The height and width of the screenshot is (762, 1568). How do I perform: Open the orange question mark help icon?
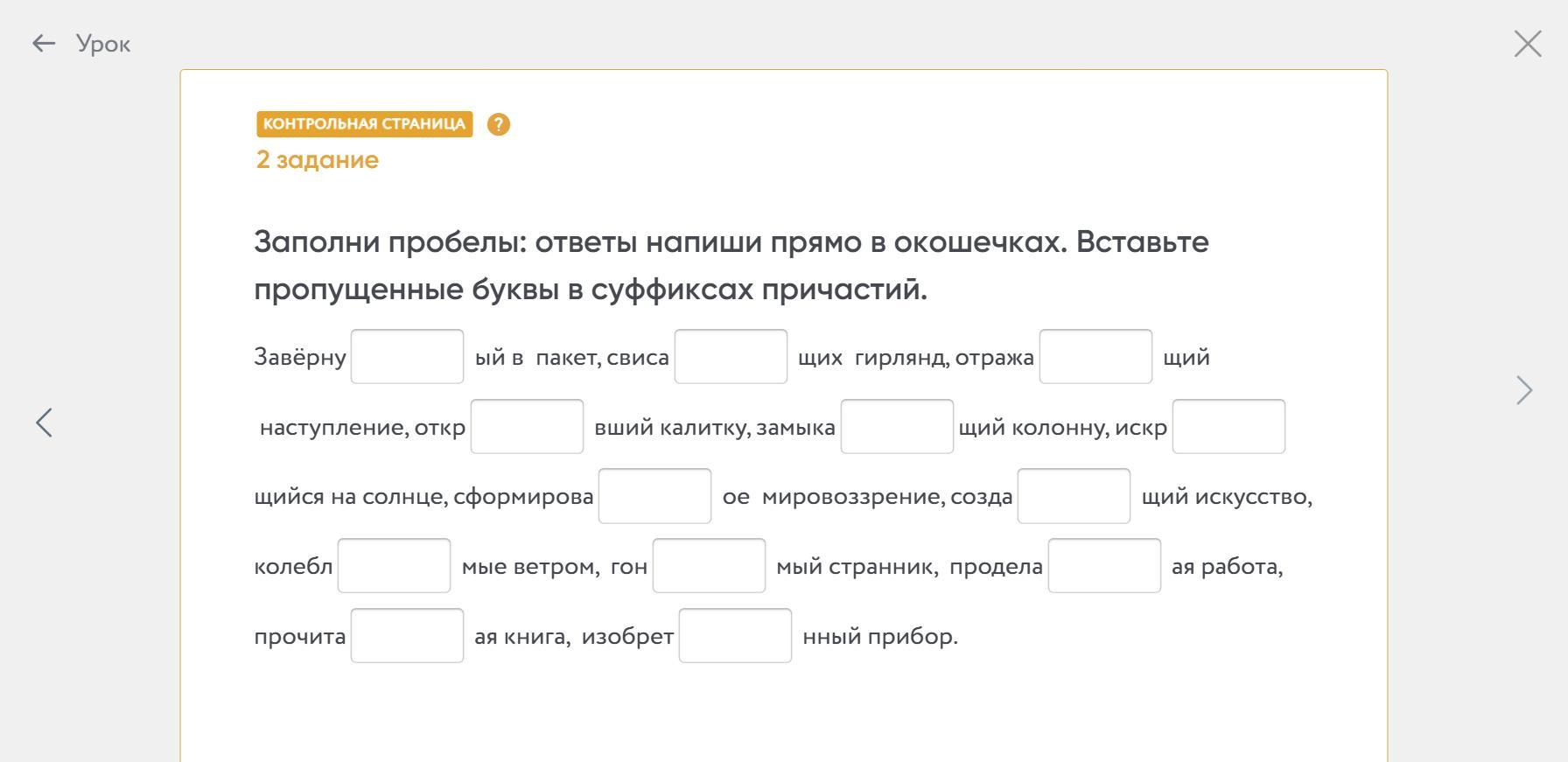[x=498, y=124]
